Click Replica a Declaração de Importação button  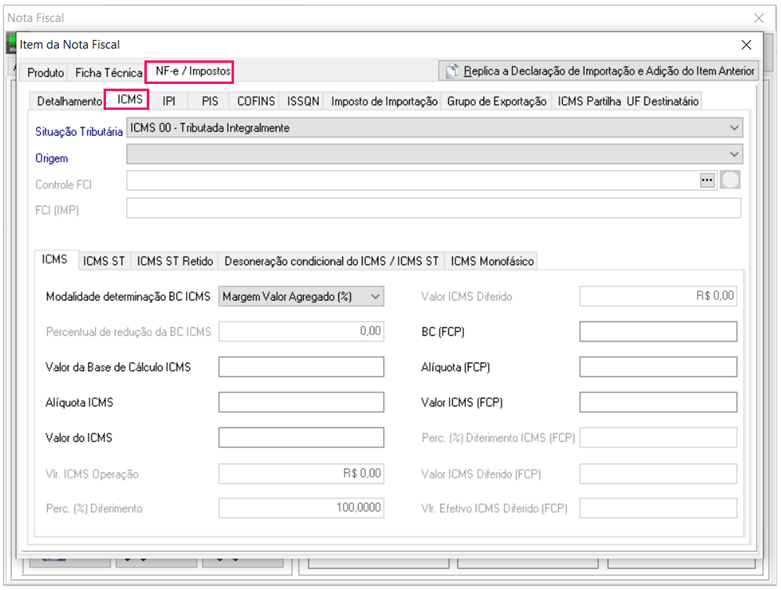tap(598, 71)
